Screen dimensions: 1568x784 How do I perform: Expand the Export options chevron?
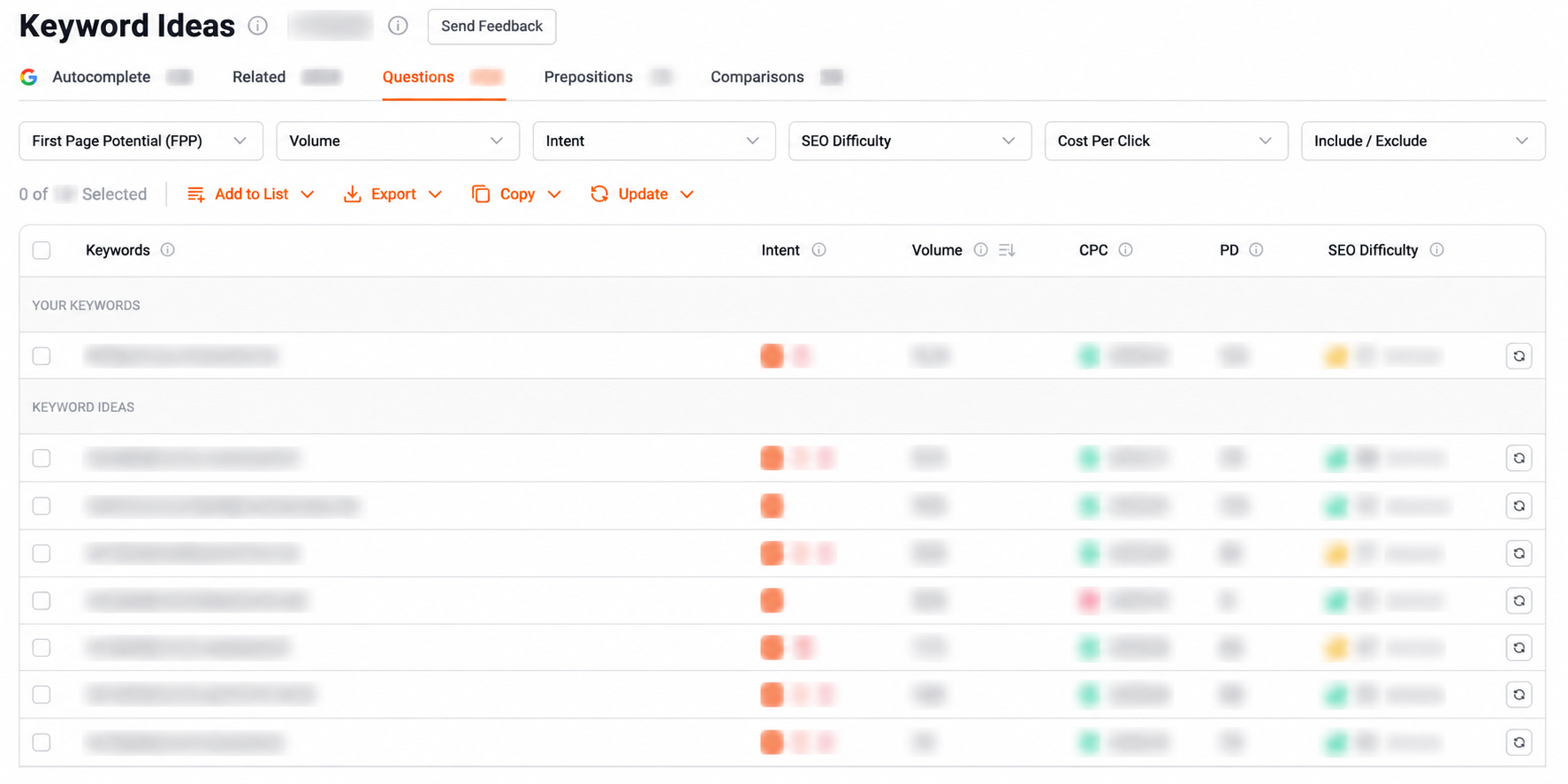435,194
